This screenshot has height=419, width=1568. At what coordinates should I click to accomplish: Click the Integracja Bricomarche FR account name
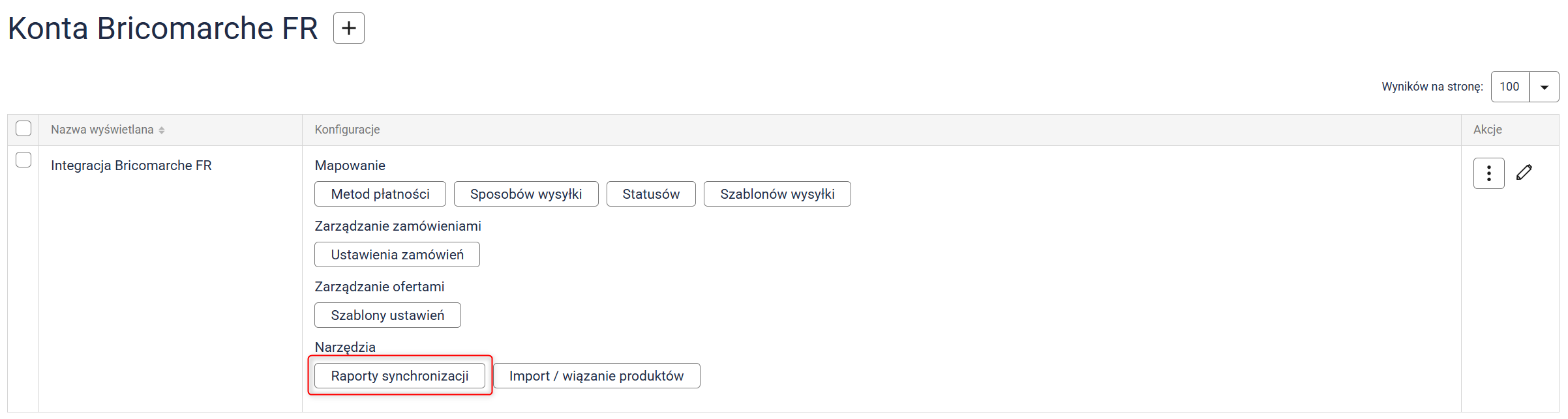coord(131,166)
